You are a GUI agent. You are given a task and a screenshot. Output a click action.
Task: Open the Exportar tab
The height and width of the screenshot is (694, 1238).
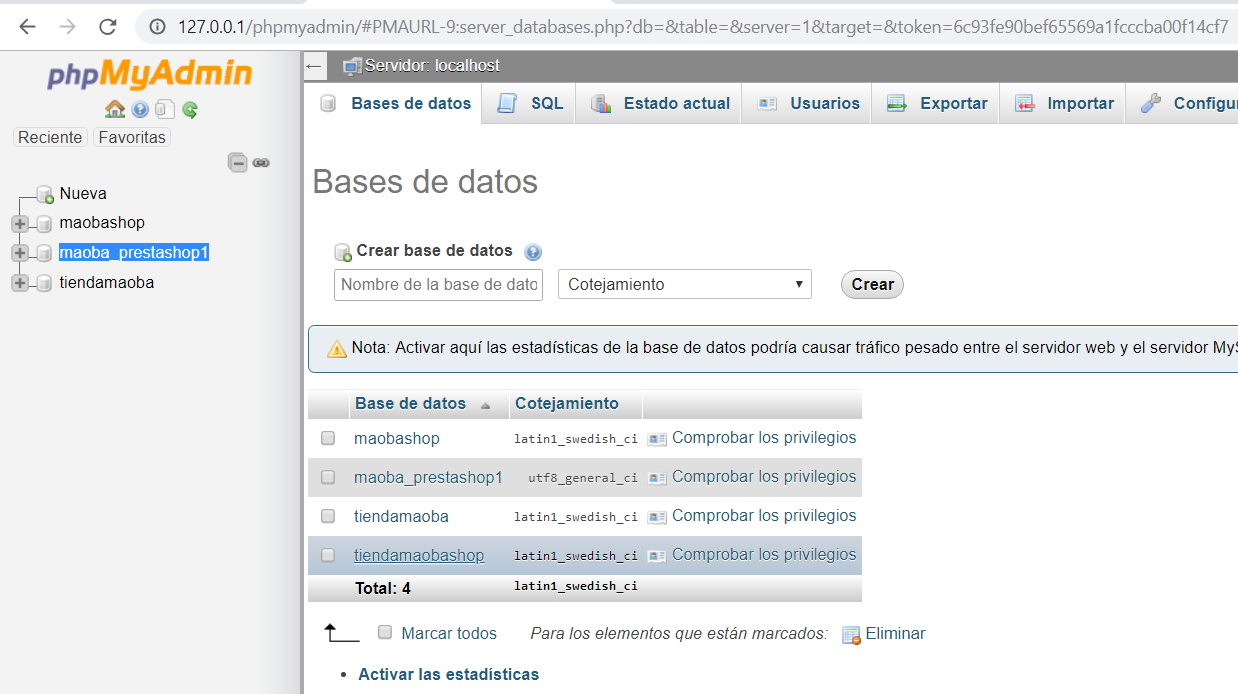937,103
